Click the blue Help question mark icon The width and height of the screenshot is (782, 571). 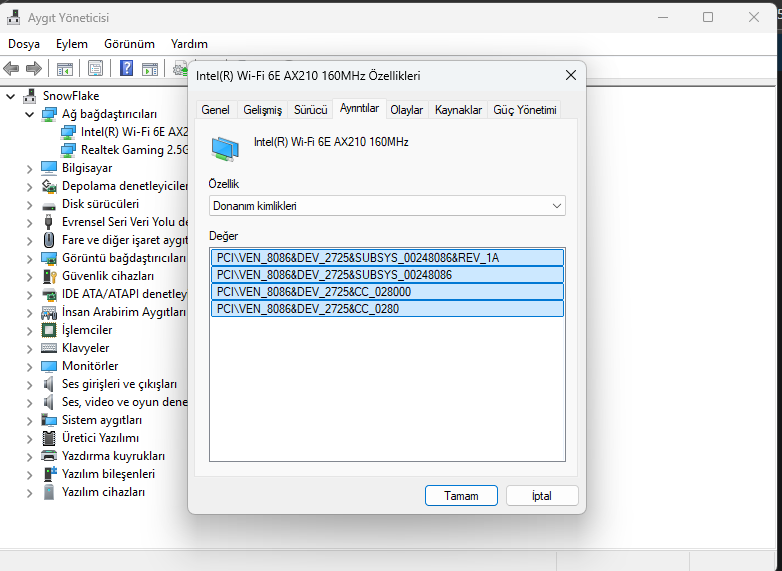tap(126, 68)
